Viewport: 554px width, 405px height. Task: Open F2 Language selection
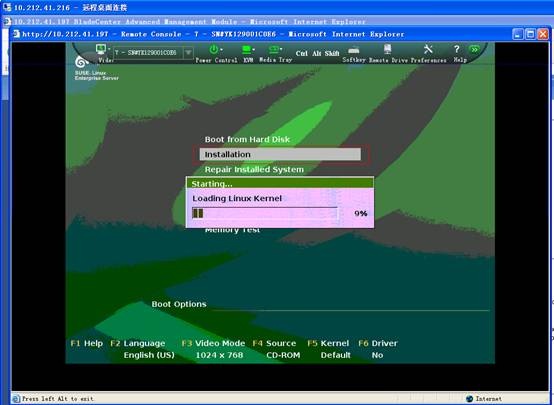(138, 343)
